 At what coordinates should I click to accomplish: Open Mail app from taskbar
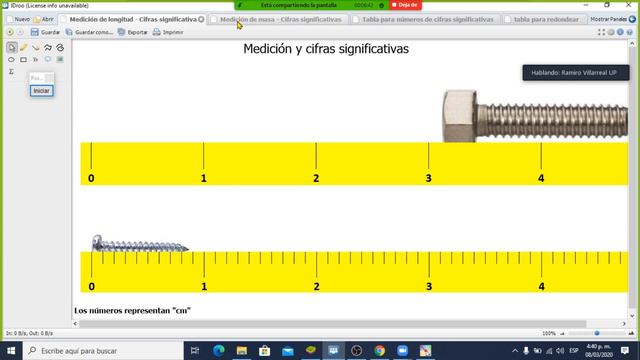[288, 351]
